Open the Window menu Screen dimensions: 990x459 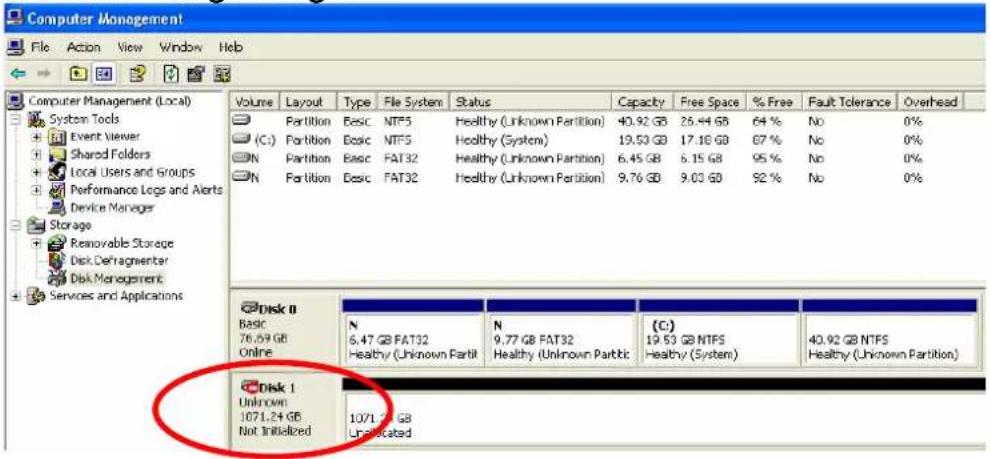coord(180,47)
